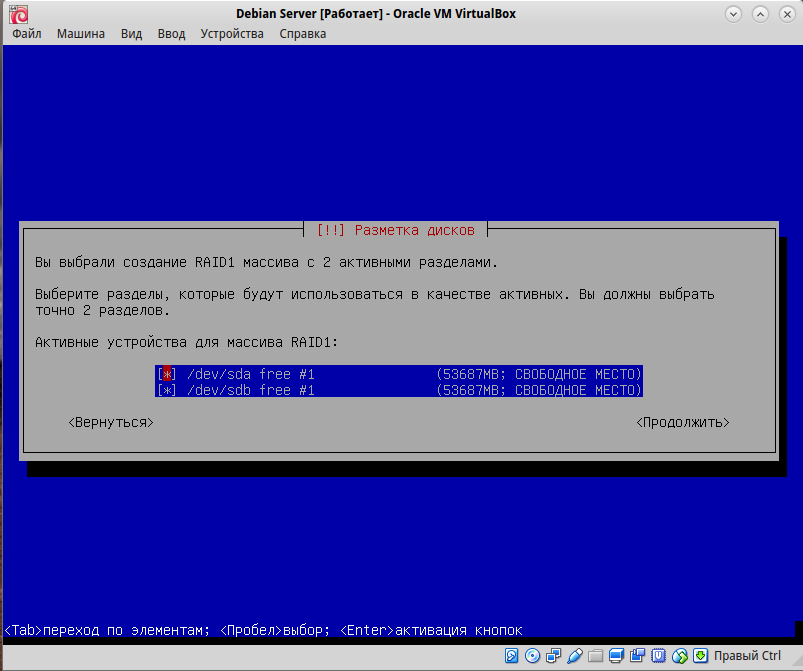Toggle the /dev/sdb free #1 checkbox
Image resolution: width=803 pixels, height=671 pixels.
pos(166,390)
